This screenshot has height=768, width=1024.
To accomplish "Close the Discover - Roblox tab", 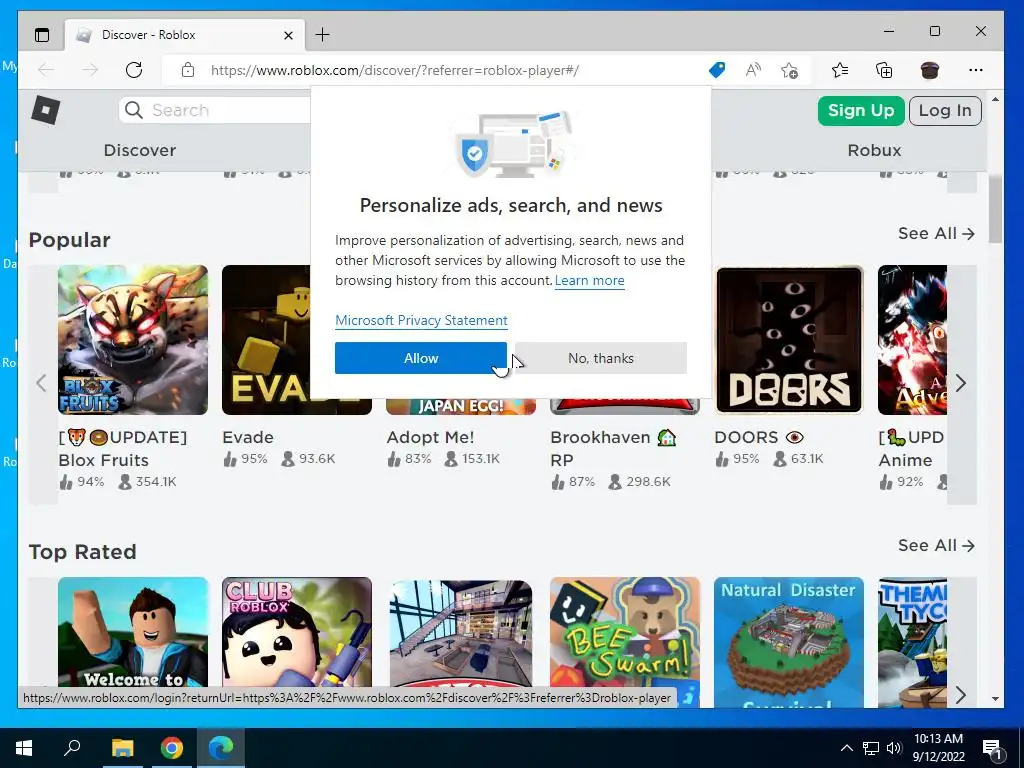I will 288,35.
